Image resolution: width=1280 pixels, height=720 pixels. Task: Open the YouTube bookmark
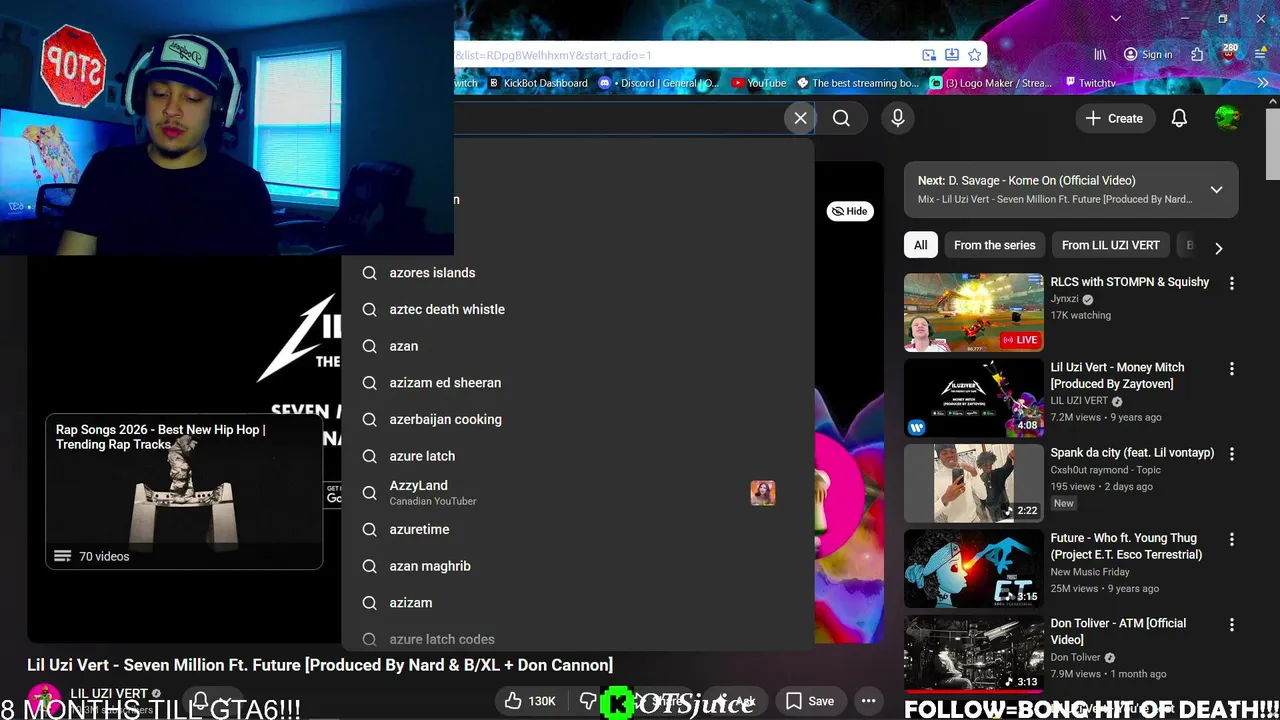759,83
